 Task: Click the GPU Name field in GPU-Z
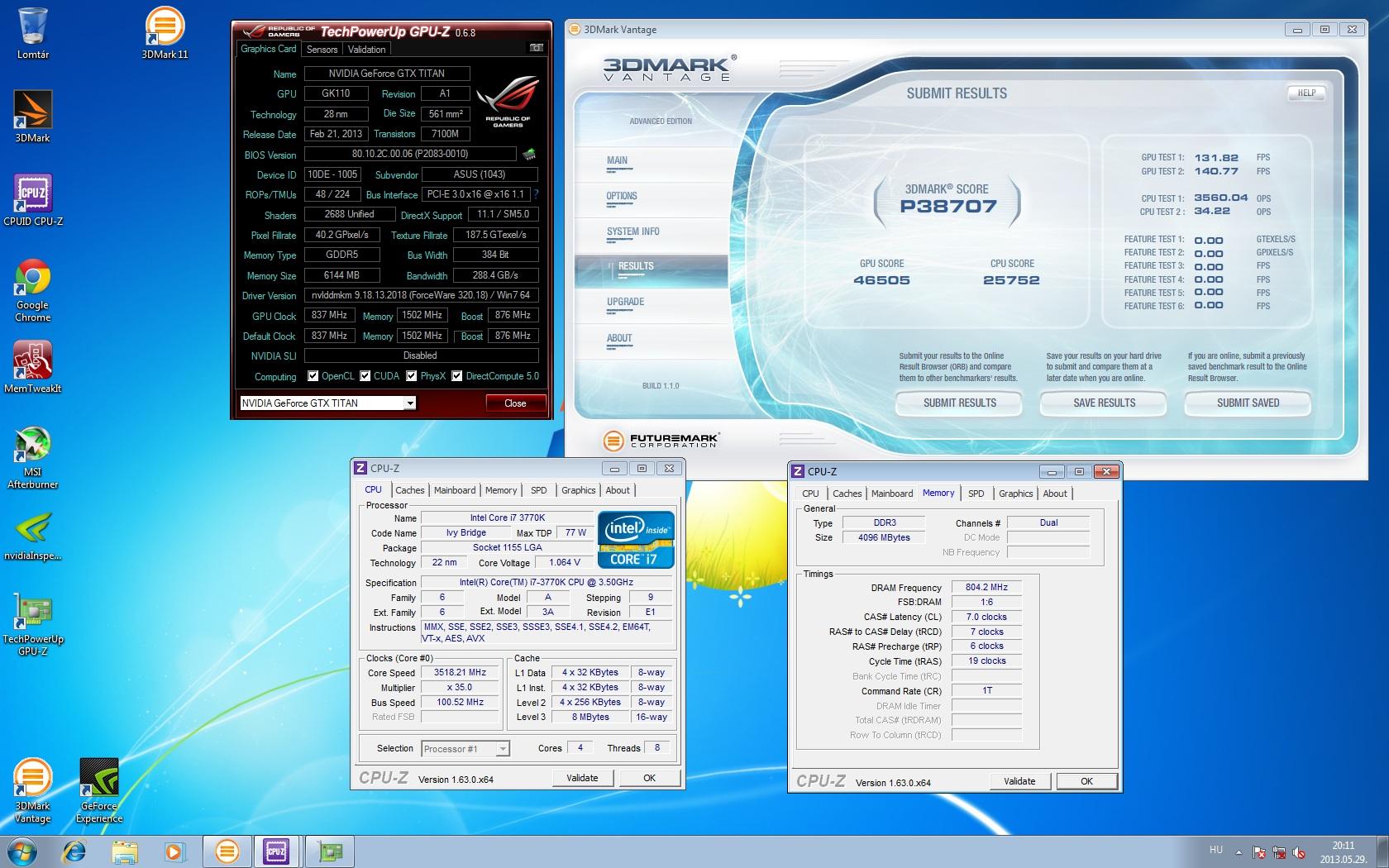[x=387, y=74]
